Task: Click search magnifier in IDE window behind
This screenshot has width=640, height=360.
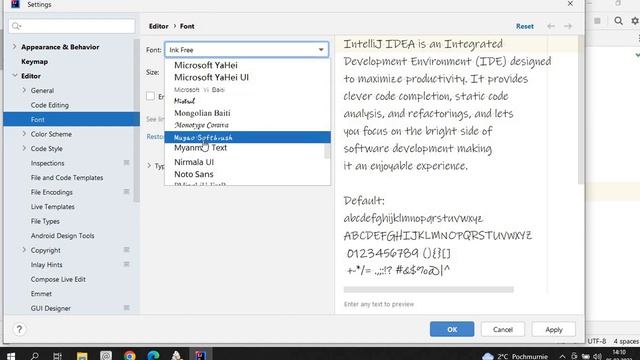Action: click(618, 21)
